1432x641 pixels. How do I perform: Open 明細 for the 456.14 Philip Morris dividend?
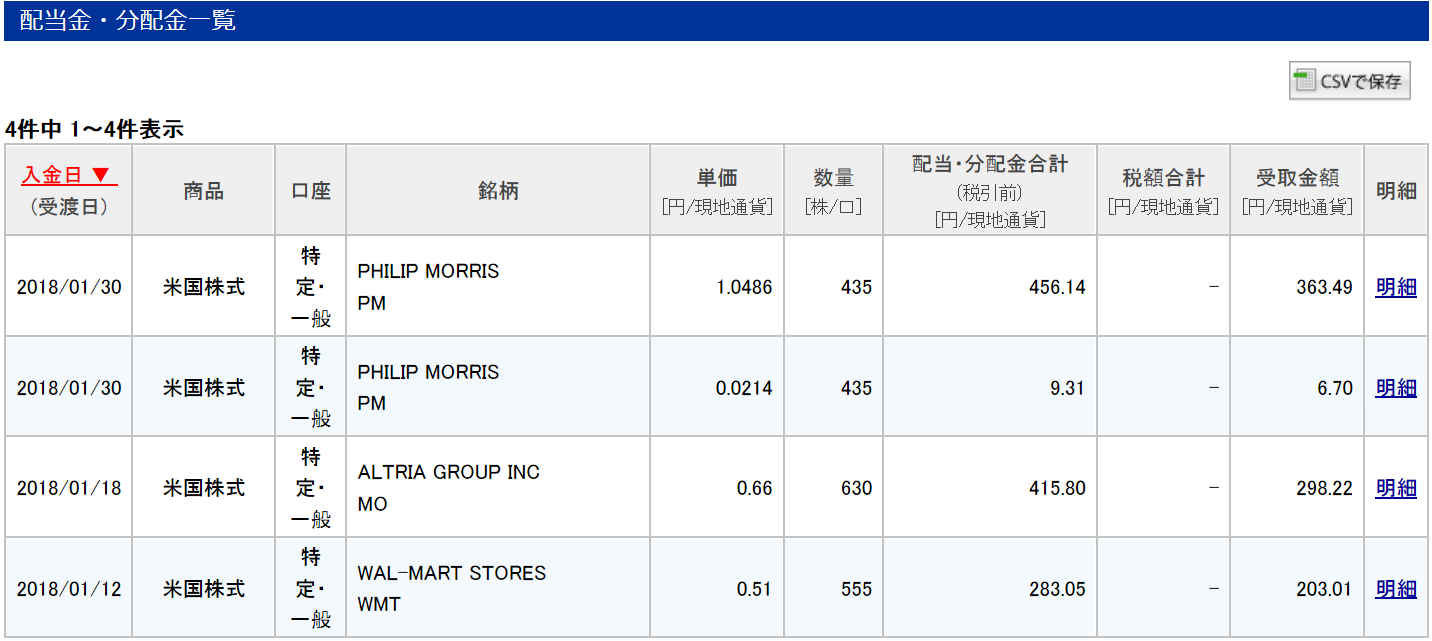(1395, 287)
